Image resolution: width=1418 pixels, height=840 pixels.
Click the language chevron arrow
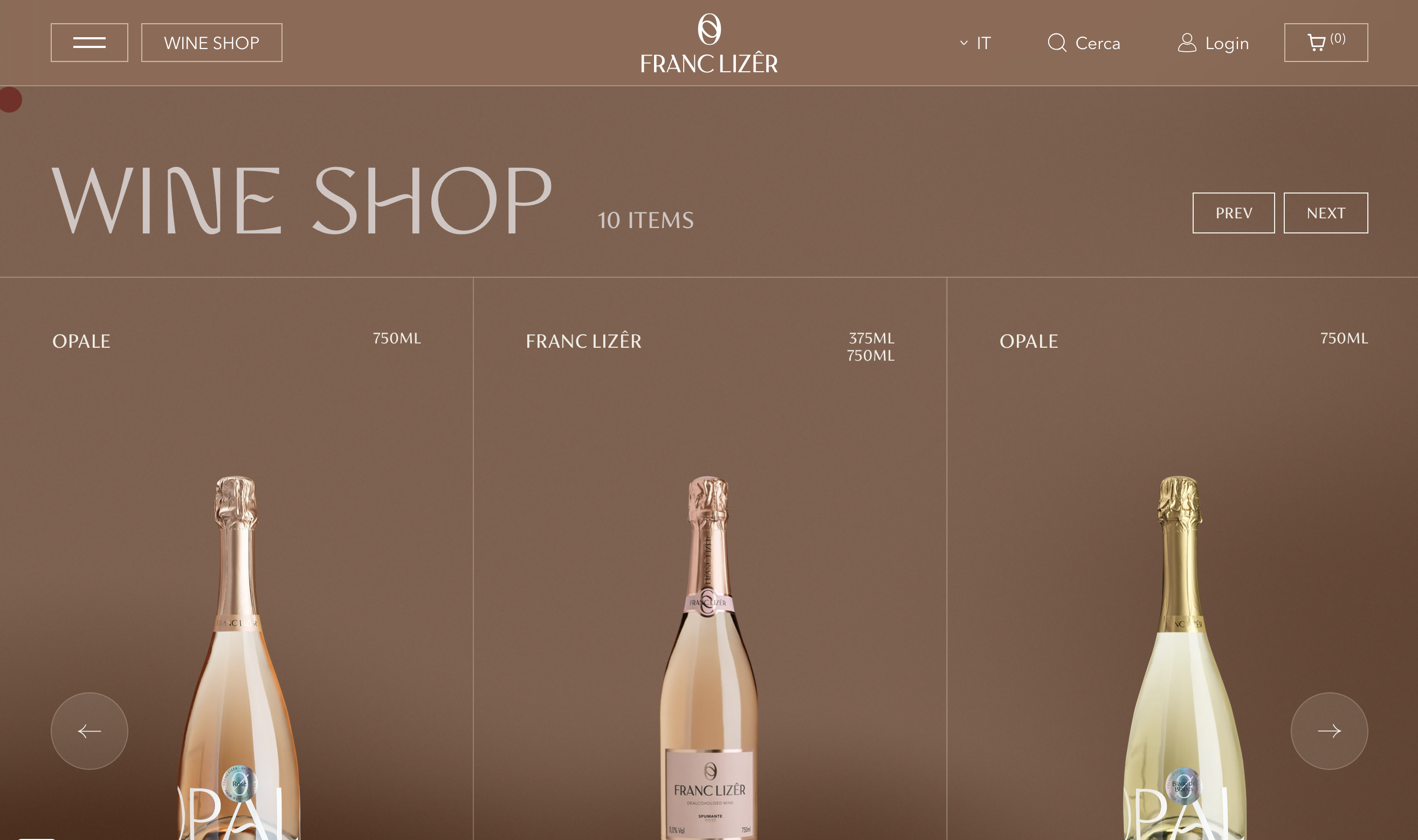(x=964, y=43)
